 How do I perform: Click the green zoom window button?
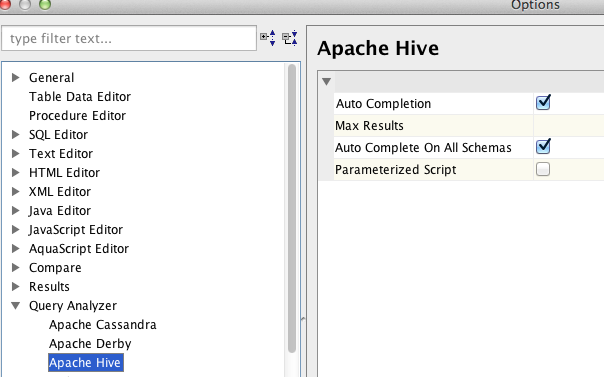45,4
